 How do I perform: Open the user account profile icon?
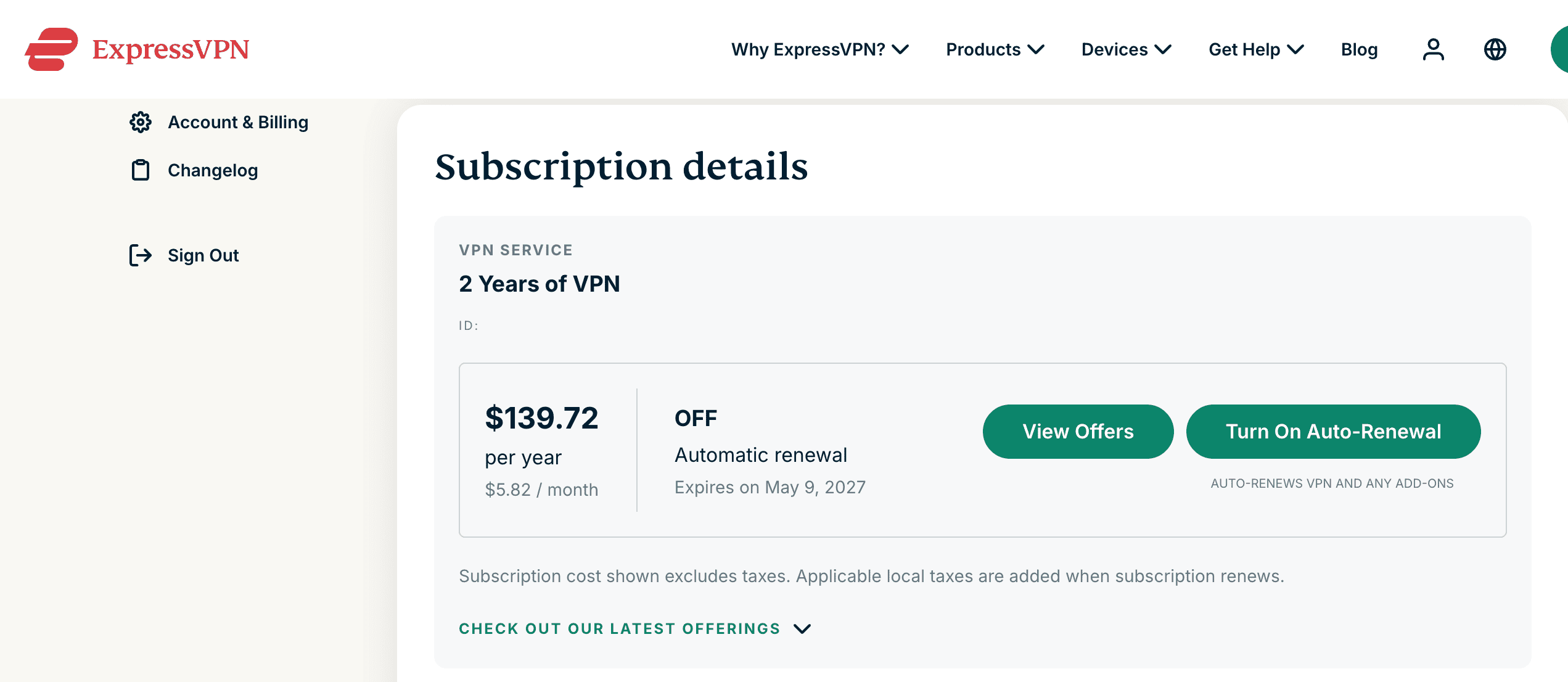tap(1433, 49)
